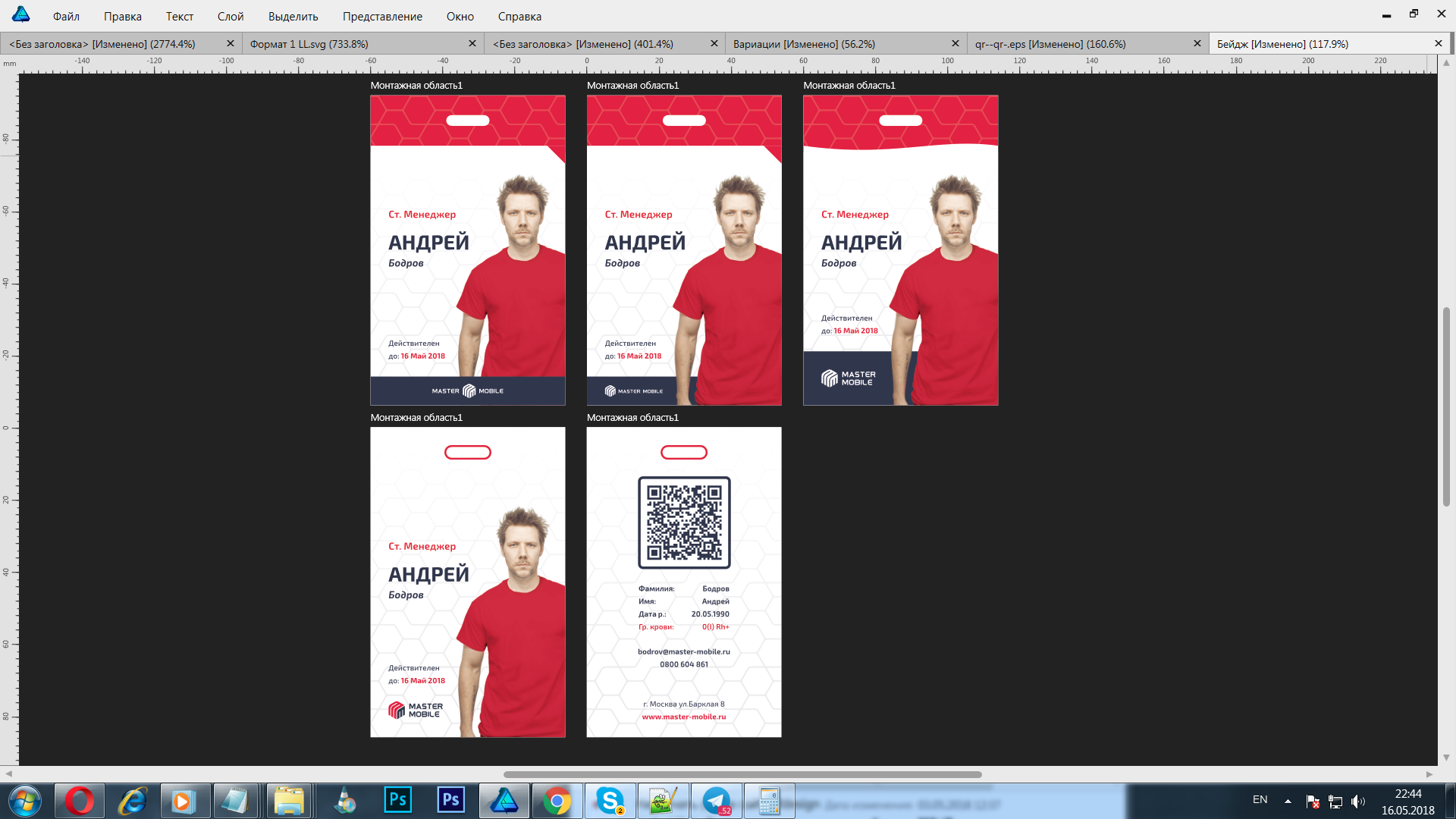1456x819 pixels.
Task: Open Google Chrome from the taskbar
Action: point(557,801)
